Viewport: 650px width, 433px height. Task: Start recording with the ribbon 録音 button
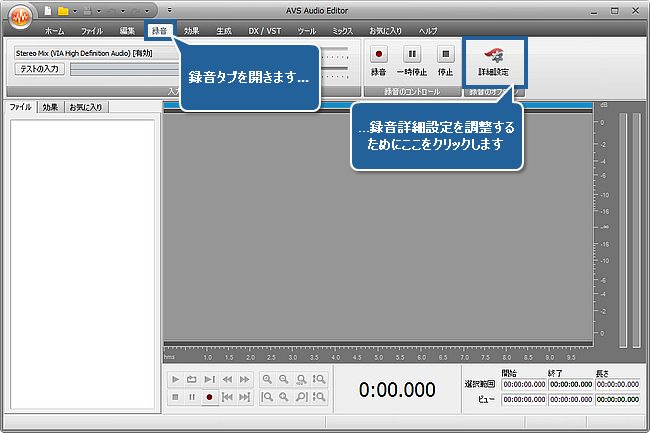(378, 60)
